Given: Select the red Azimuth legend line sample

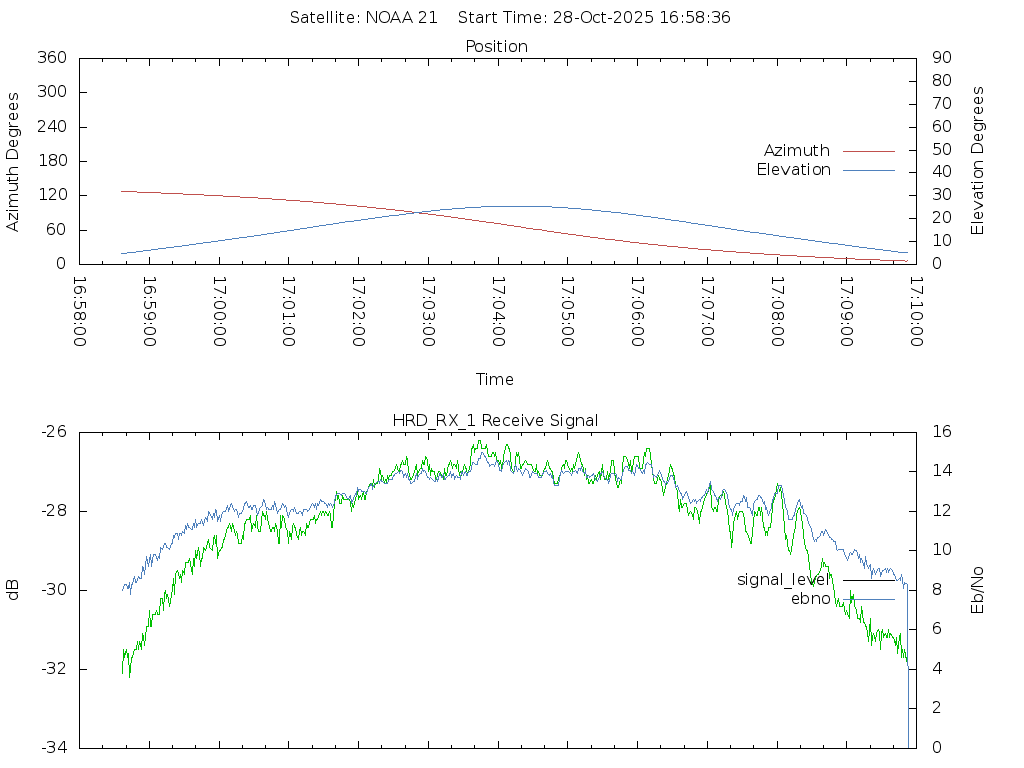Looking at the screenshot, I should 868,151.
